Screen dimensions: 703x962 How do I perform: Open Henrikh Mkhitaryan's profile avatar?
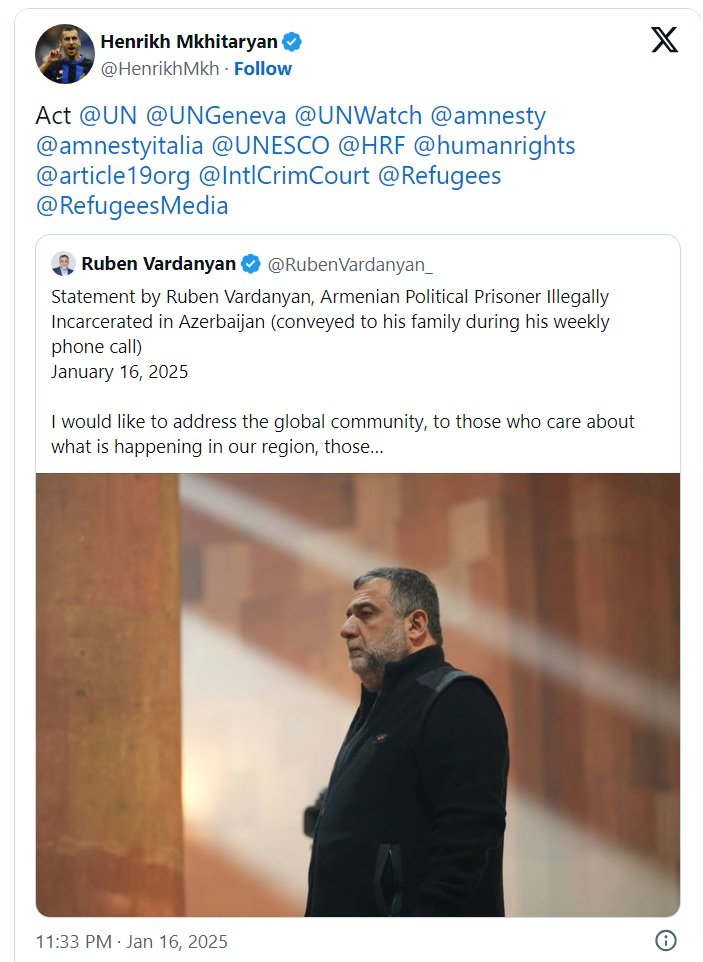click(65, 54)
